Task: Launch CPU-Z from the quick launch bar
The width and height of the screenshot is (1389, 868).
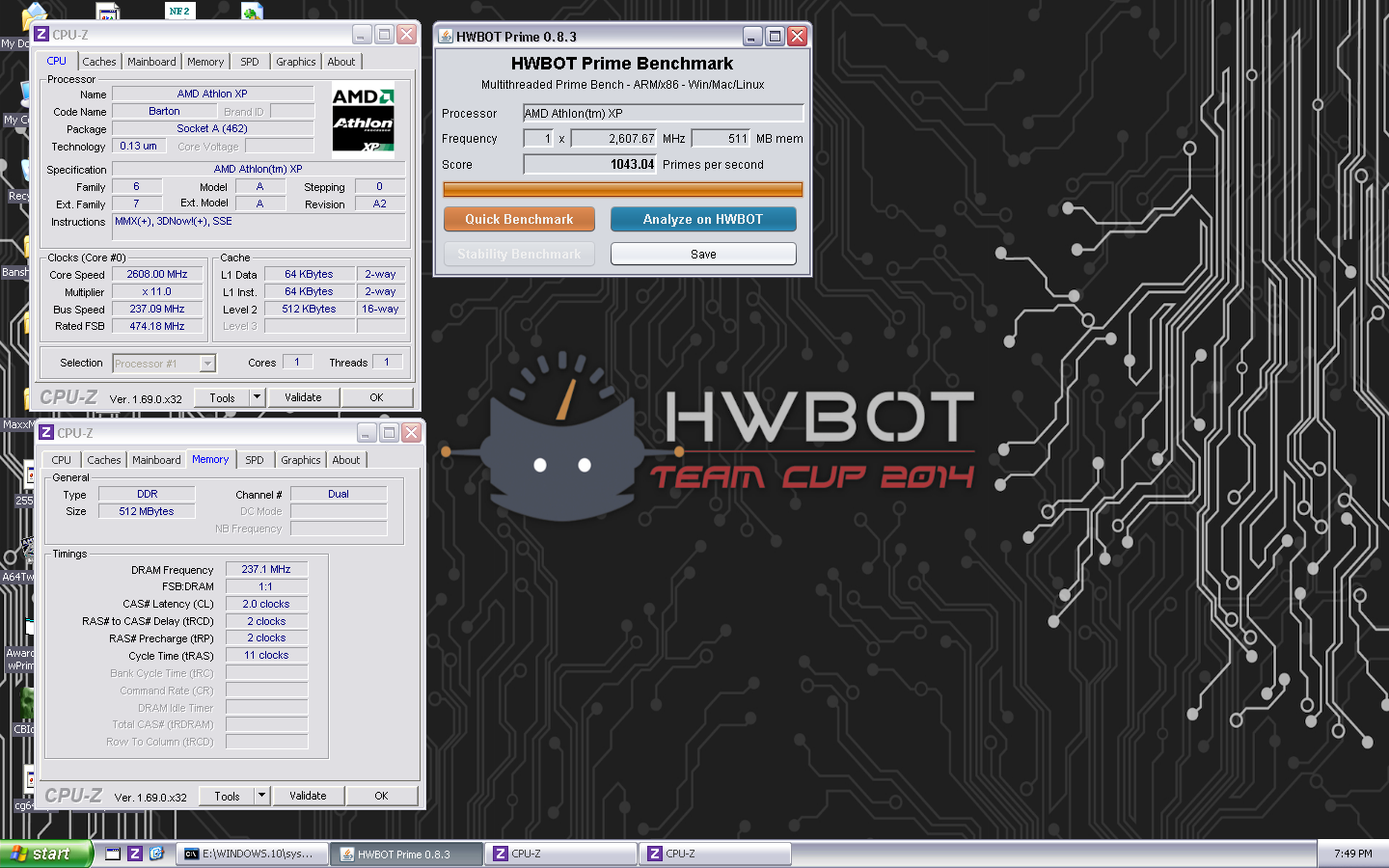Action: tap(135, 854)
